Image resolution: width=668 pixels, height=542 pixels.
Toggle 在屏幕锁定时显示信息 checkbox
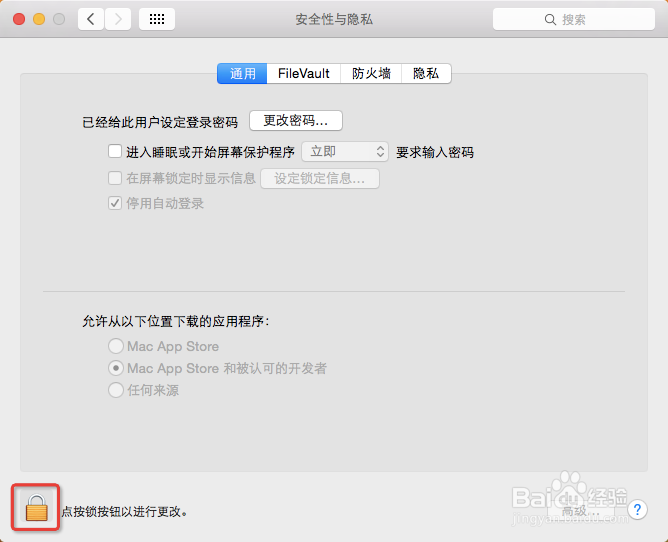(115, 178)
